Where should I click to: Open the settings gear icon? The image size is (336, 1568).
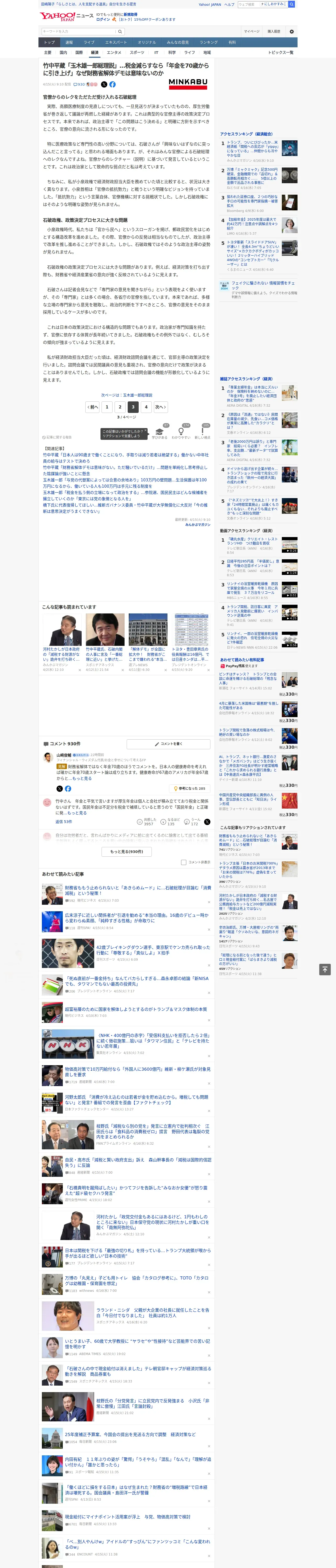tap(292, 32)
